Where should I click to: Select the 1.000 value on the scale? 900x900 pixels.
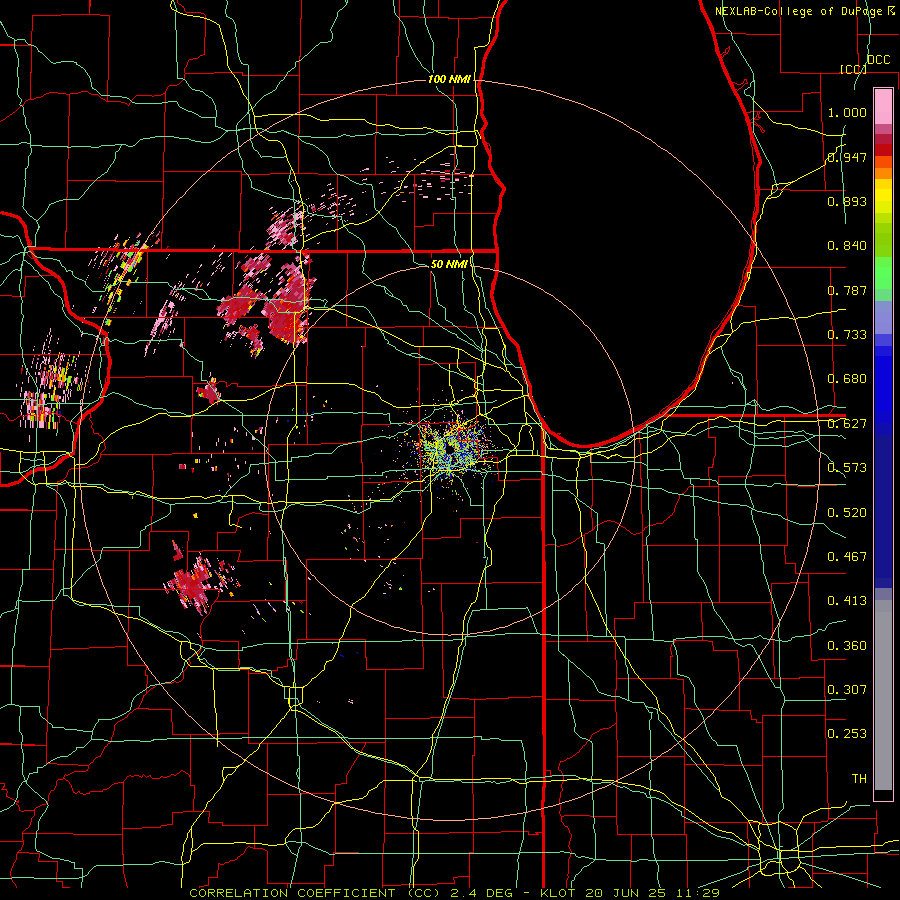(x=847, y=112)
